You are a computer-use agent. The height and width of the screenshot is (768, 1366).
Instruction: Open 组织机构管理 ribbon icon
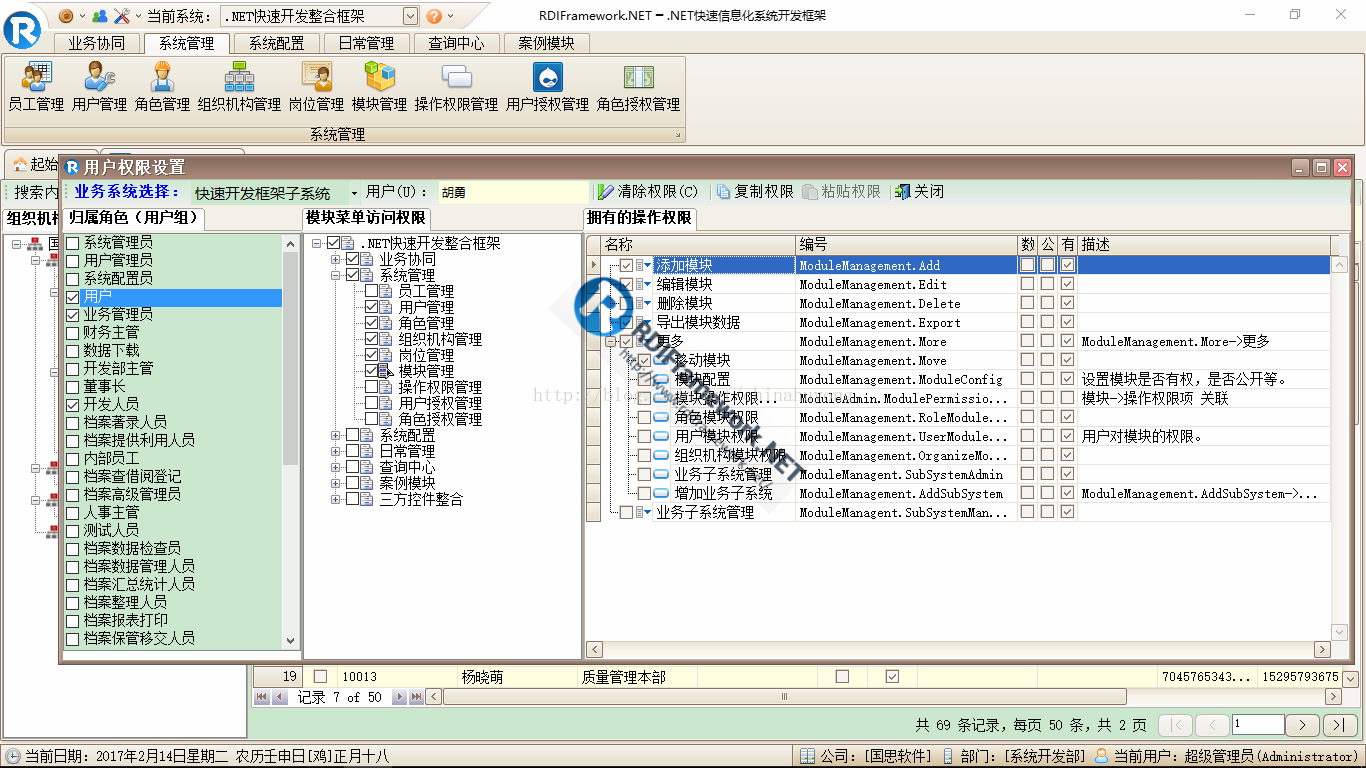point(239,86)
